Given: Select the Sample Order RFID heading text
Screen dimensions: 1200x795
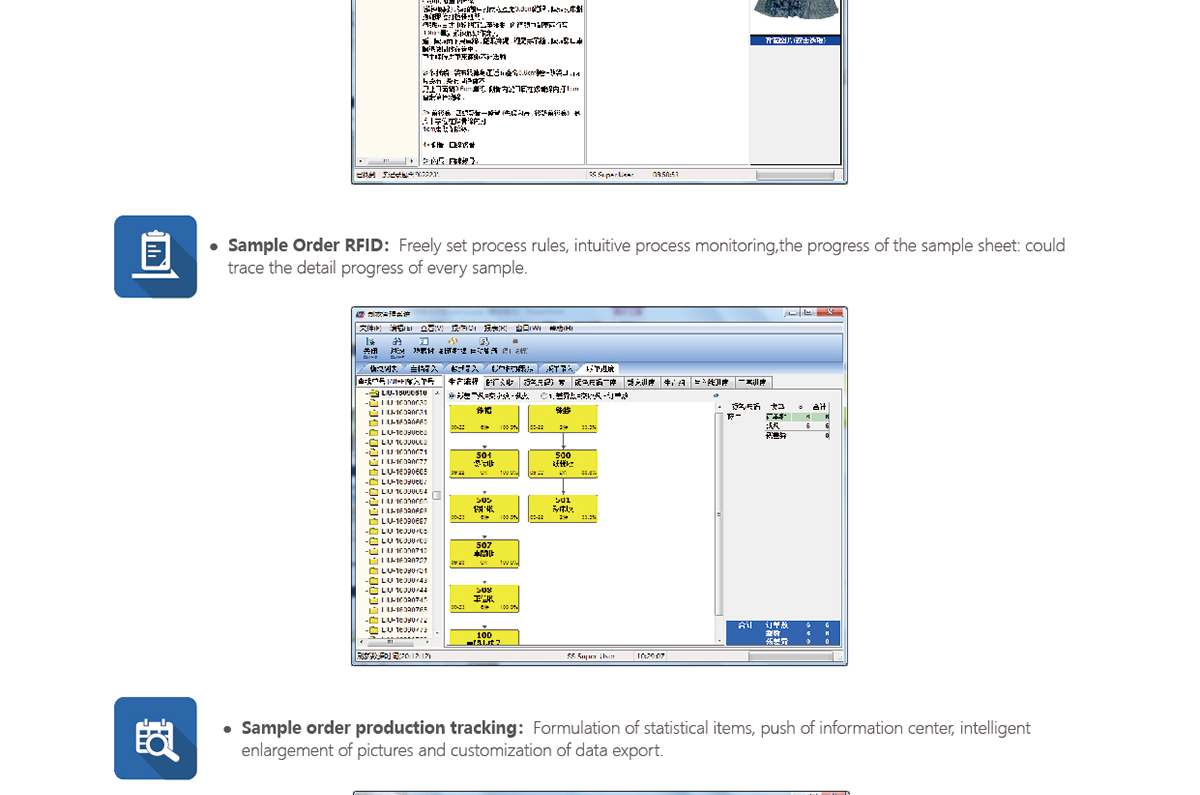Looking at the screenshot, I should click(308, 245).
